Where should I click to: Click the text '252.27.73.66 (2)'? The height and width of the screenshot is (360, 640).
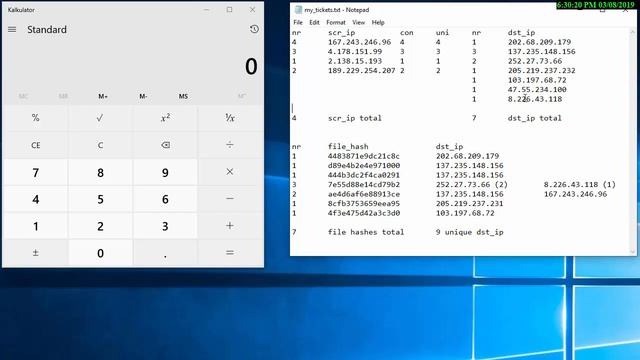(x=471, y=184)
